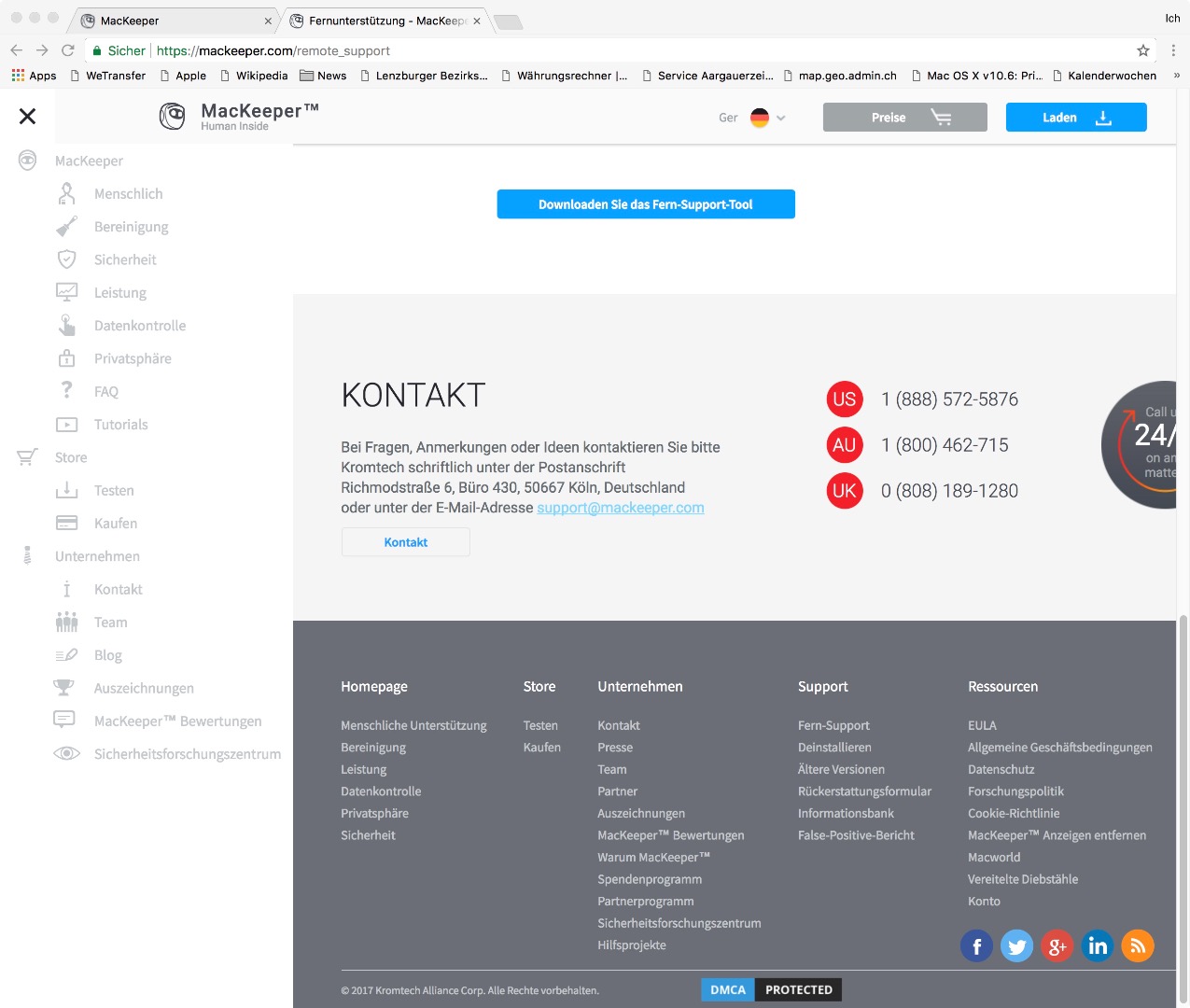Click the Privatsphäre lock icon
Image resolution: width=1190 pixels, height=1008 pixels.
point(66,357)
